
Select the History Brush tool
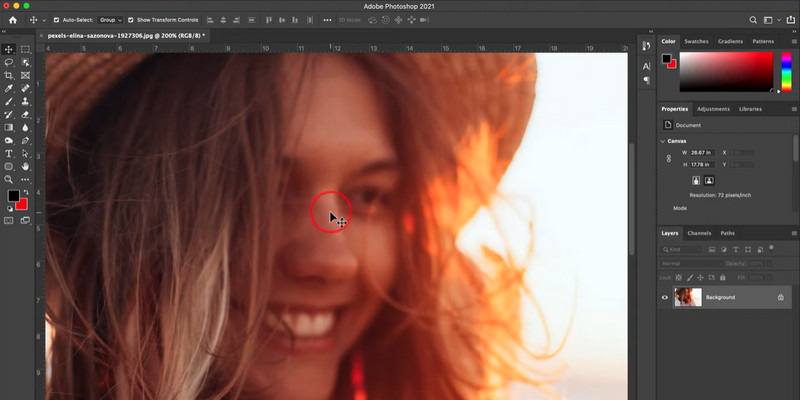[9, 114]
